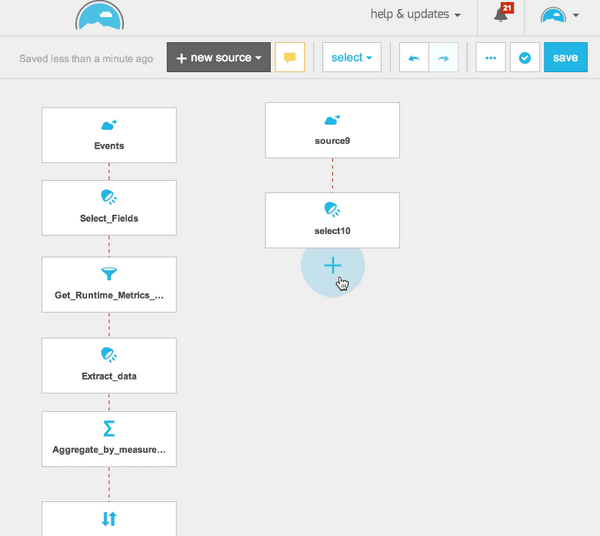The height and width of the screenshot is (536, 600).
Task: Add a comment with the yellow note icon
Action: tap(290, 57)
